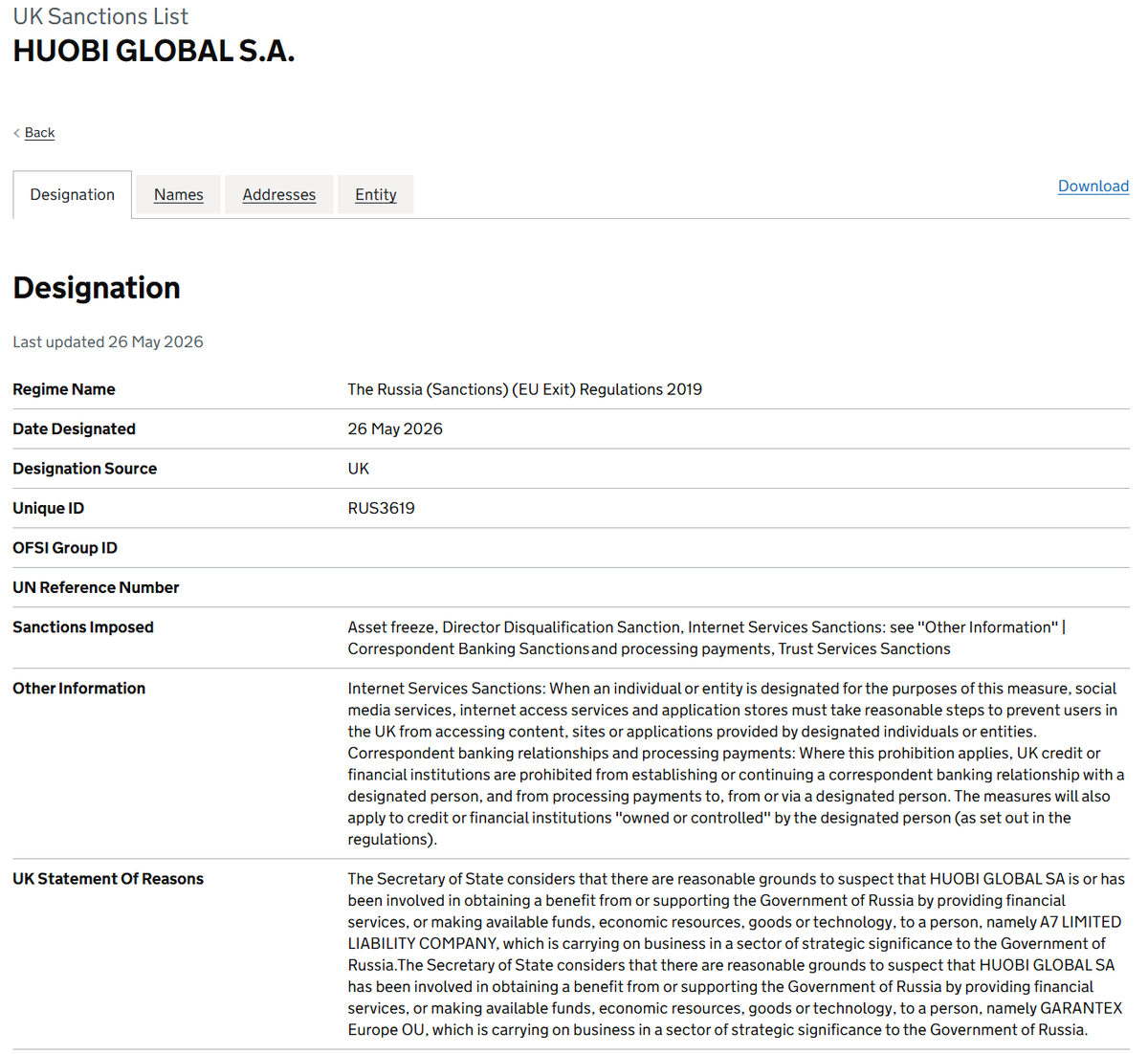Image resolution: width=1148 pixels, height=1054 pixels.
Task: Click the Asset freeze sanctions imposed text
Action: coord(707,638)
